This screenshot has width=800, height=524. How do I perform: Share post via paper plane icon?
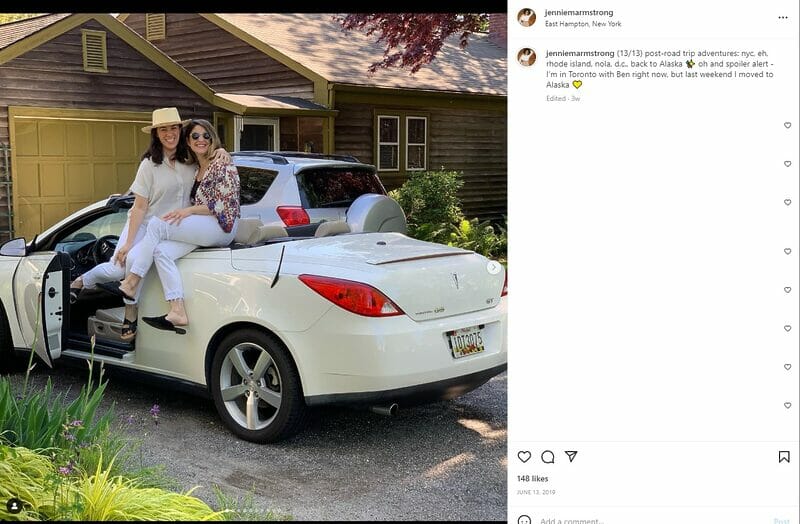point(571,456)
